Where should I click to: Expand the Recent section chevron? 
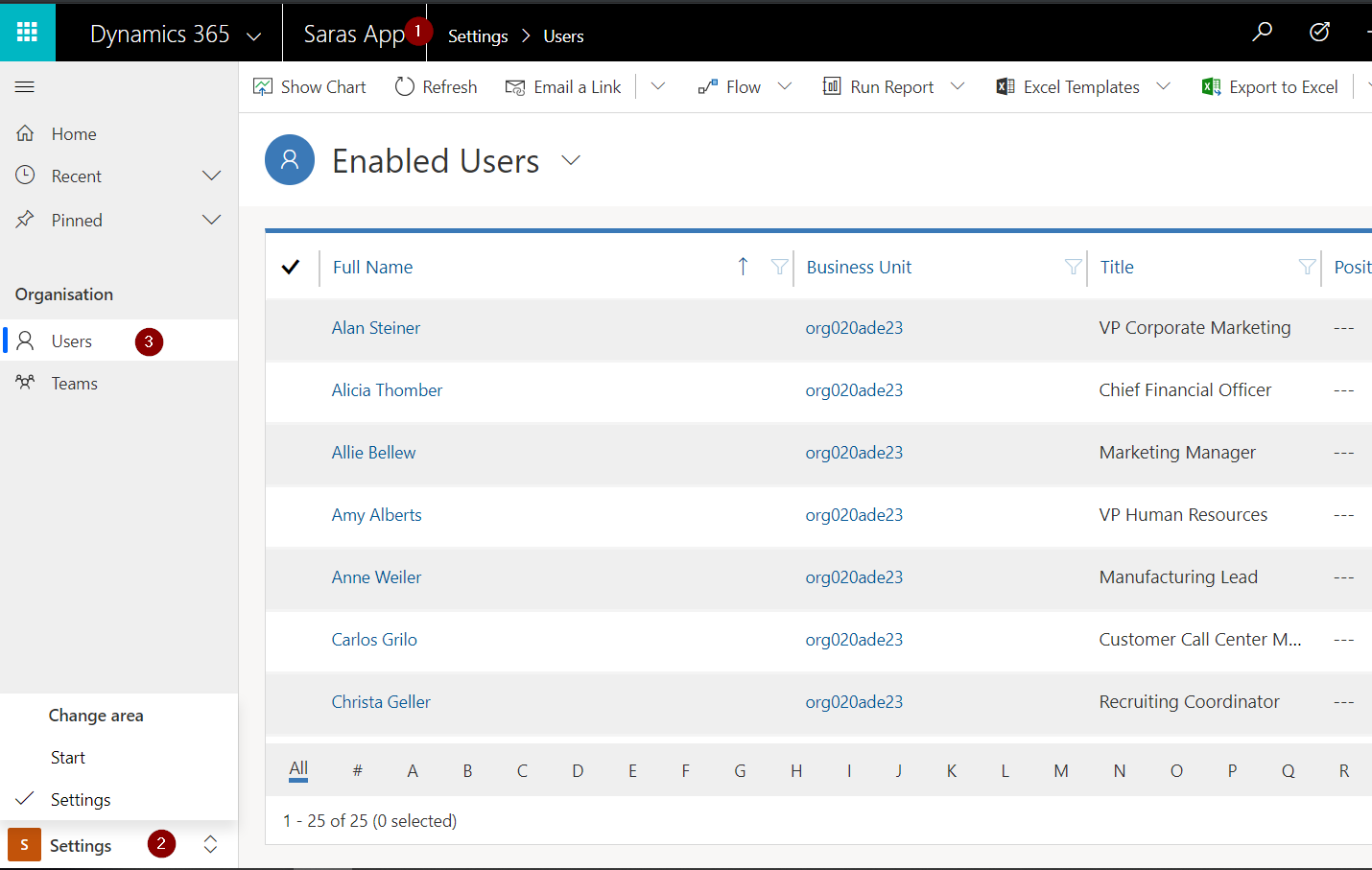[212, 176]
